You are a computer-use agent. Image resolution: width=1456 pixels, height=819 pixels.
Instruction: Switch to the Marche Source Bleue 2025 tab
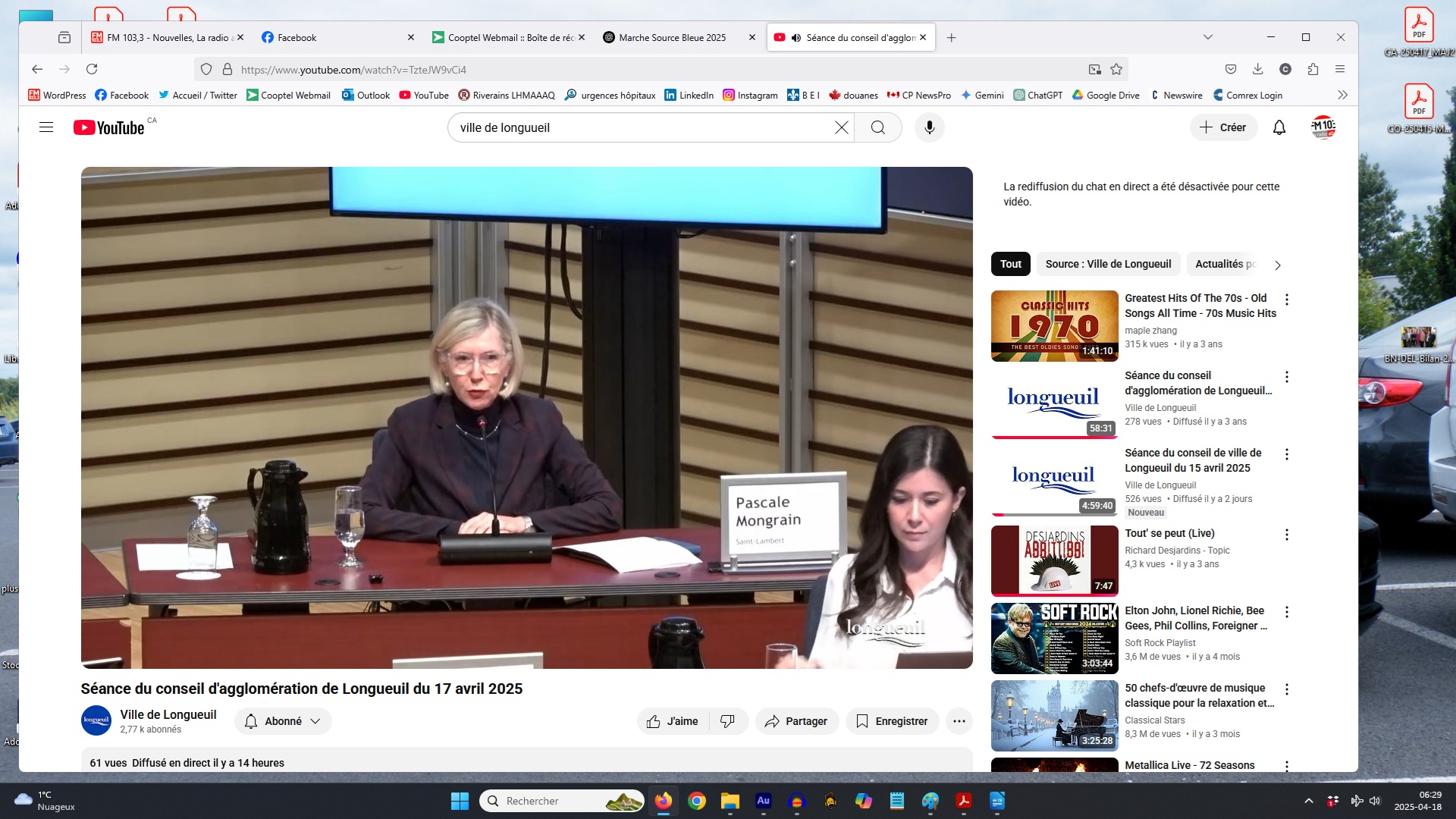point(672,37)
